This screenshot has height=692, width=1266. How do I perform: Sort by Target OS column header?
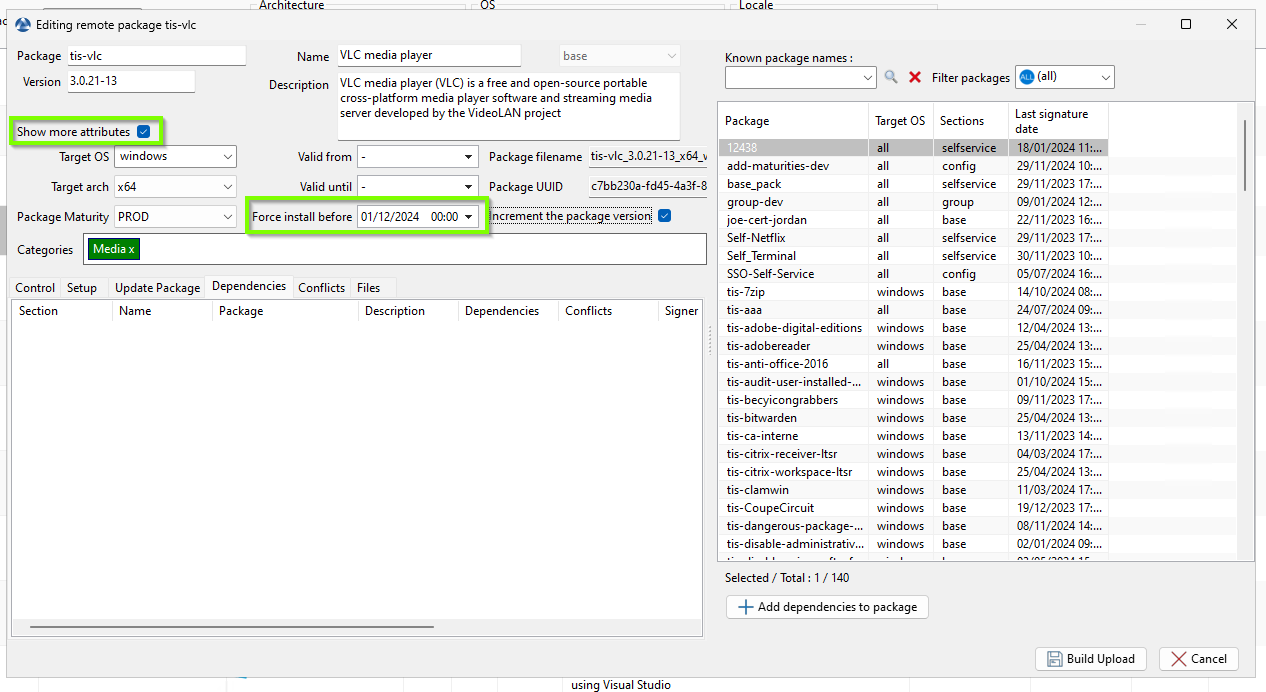point(901,121)
